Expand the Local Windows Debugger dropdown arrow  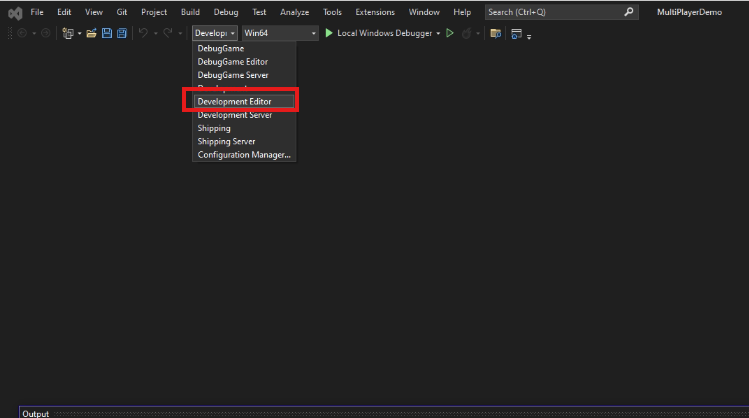(x=438, y=33)
